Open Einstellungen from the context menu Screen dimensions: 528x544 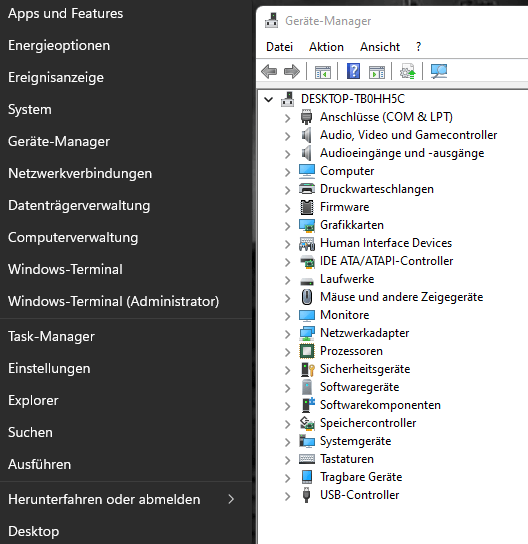click(126, 368)
